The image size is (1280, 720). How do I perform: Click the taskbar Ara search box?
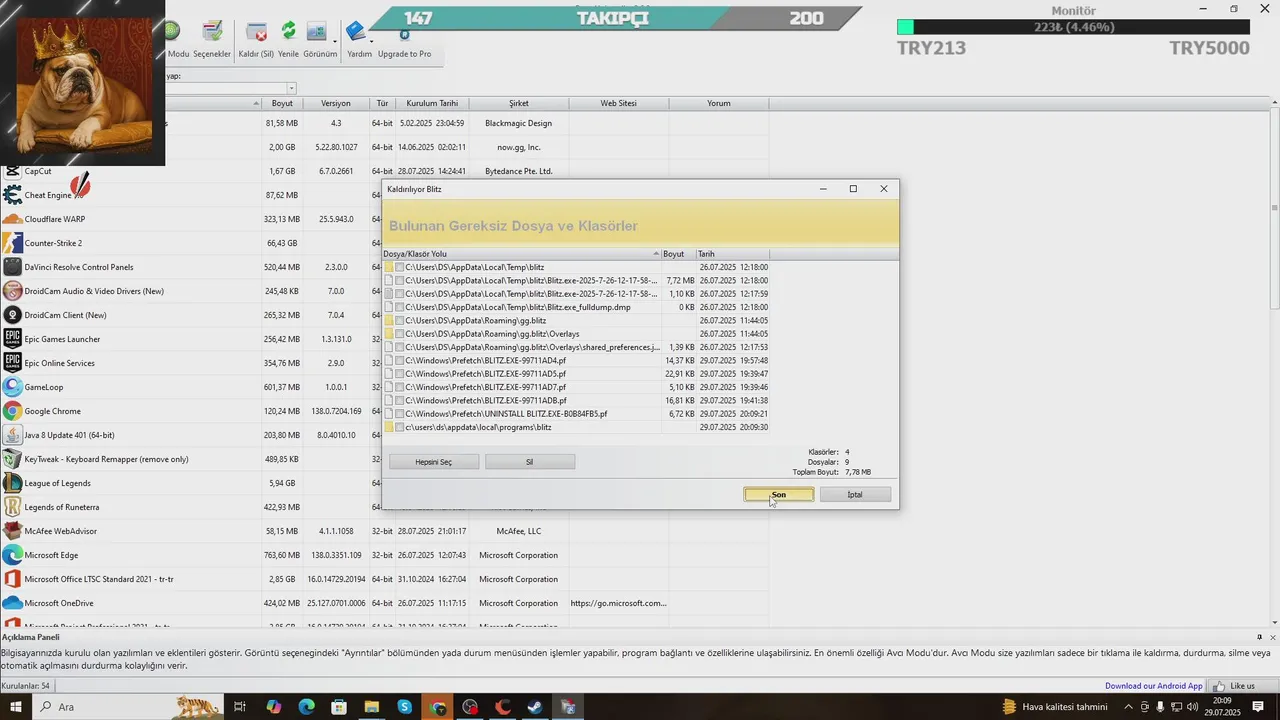pyautogui.click(x=130, y=707)
